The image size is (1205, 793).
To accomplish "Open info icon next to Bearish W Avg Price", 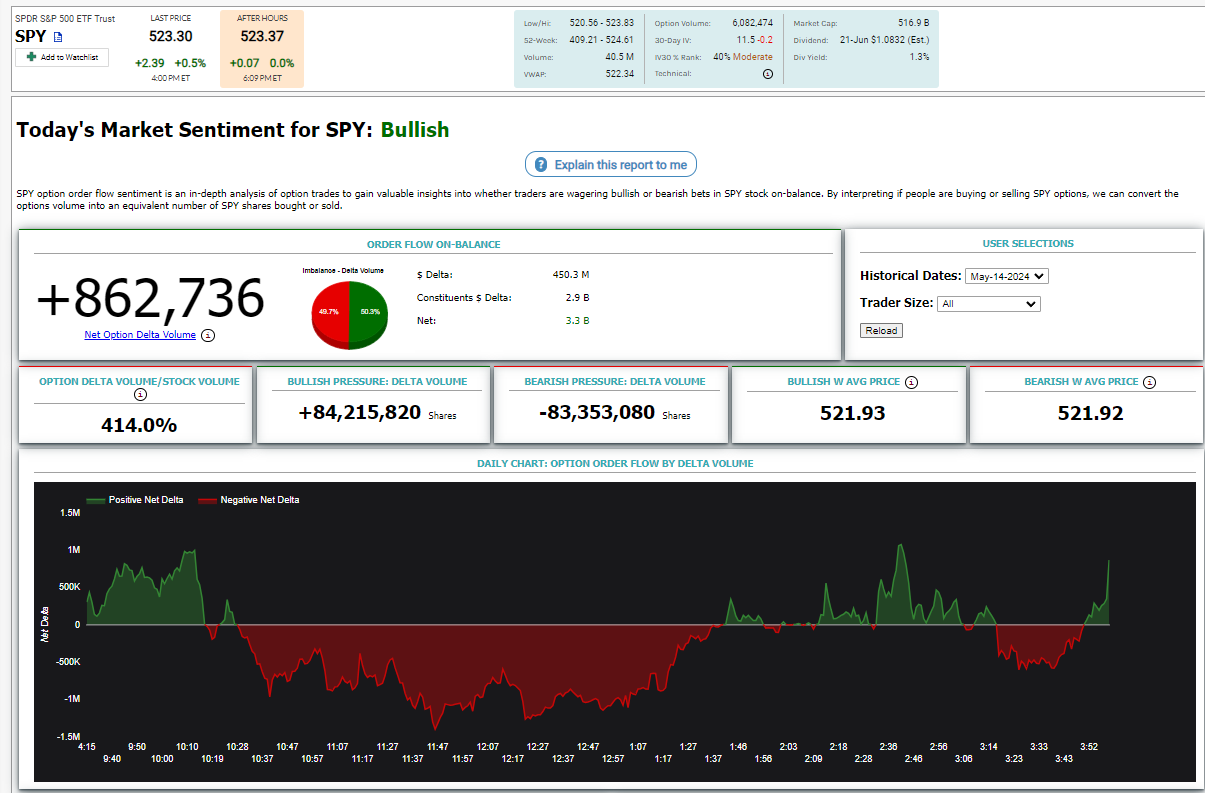I will (x=1150, y=382).
